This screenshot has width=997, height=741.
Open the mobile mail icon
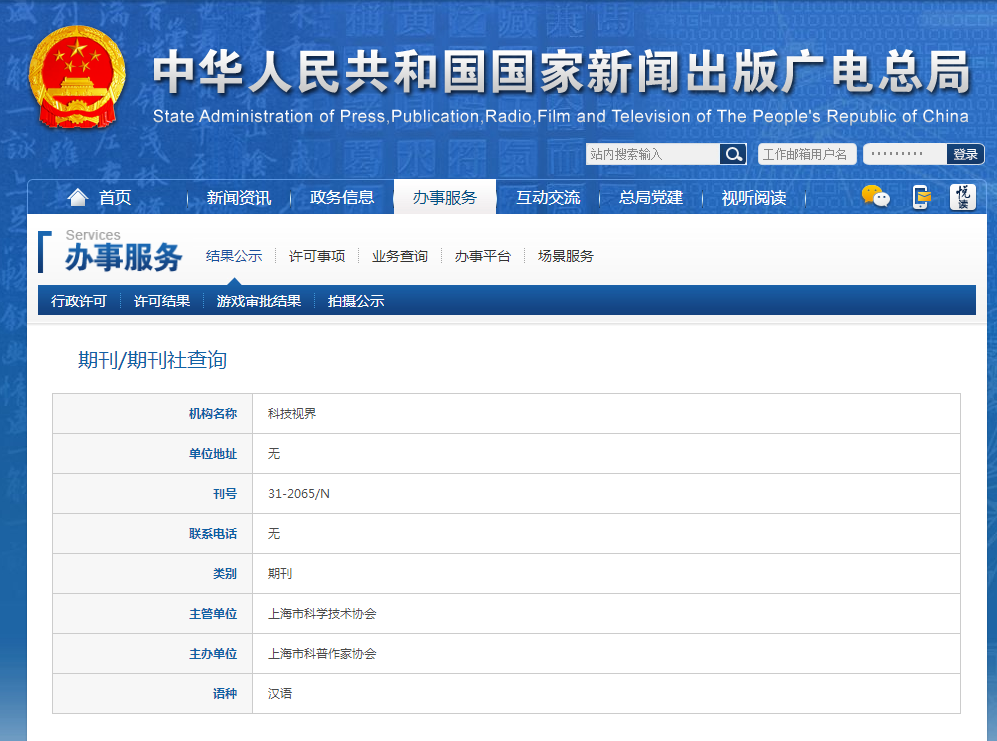920,197
